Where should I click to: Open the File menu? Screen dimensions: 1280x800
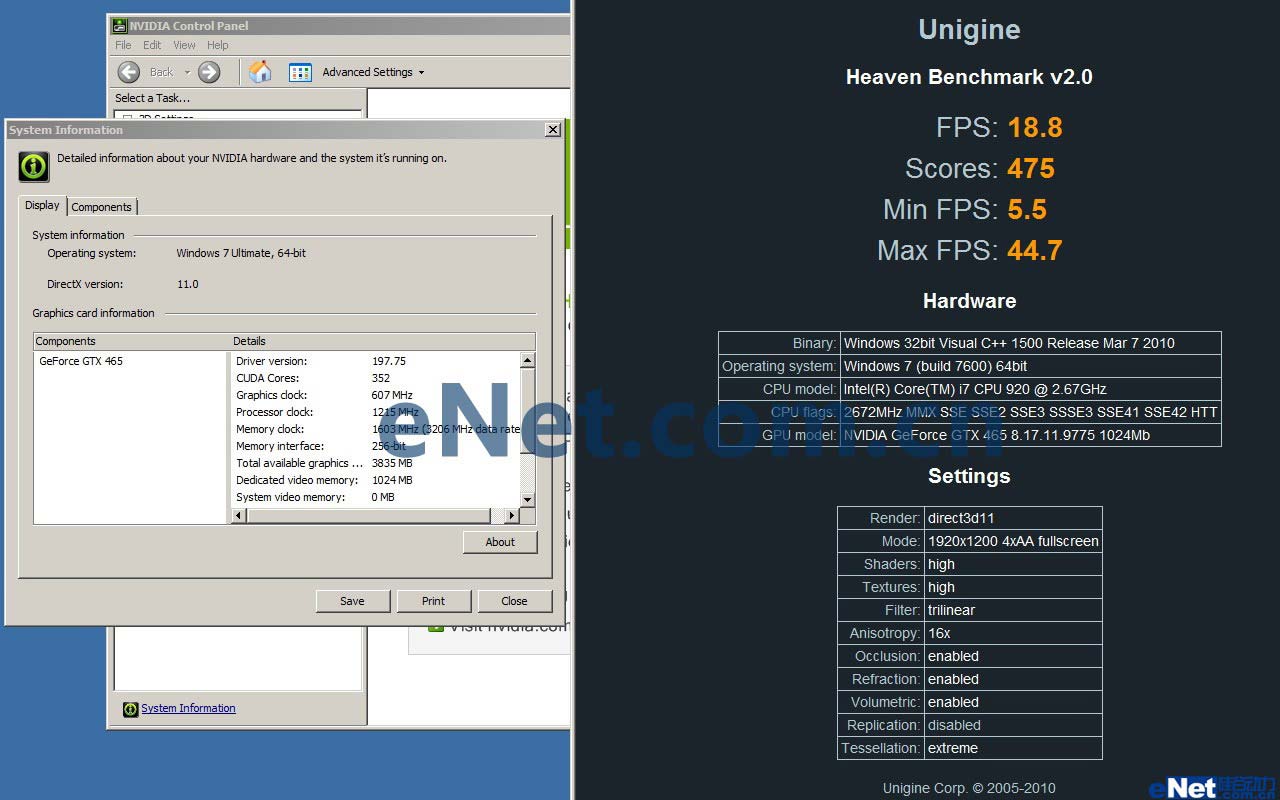pos(123,45)
